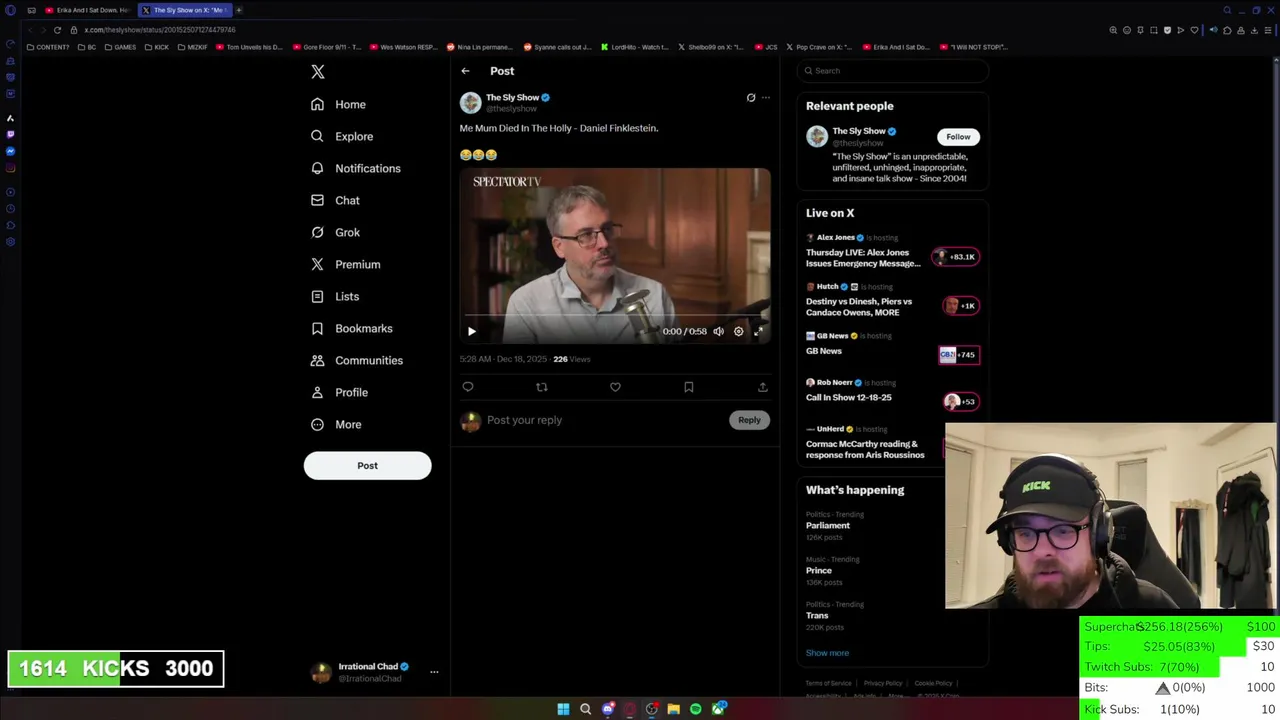Open Chat in the sidebar
This screenshot has height=720, width=1280.
[x=335, y=200]
